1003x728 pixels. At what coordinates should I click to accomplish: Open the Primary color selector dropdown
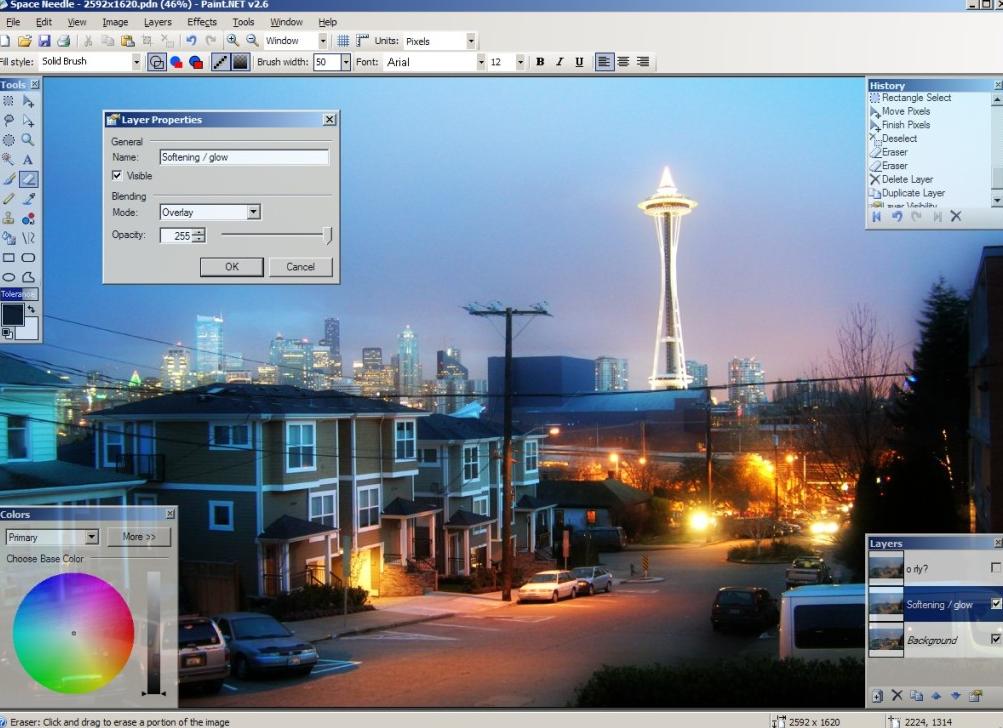[92, 537]
